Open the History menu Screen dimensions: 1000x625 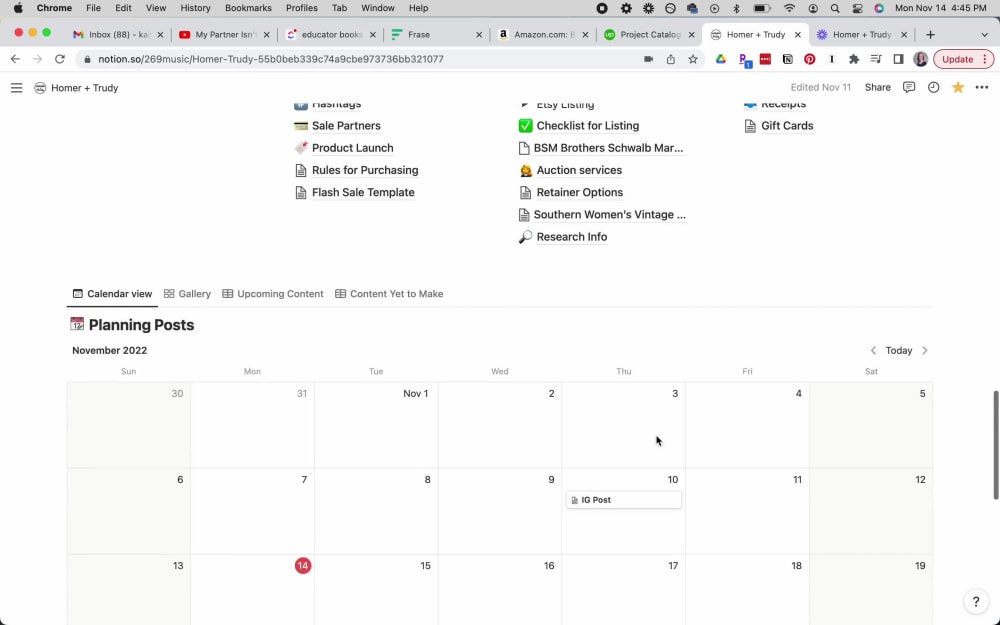click(195, 8)
